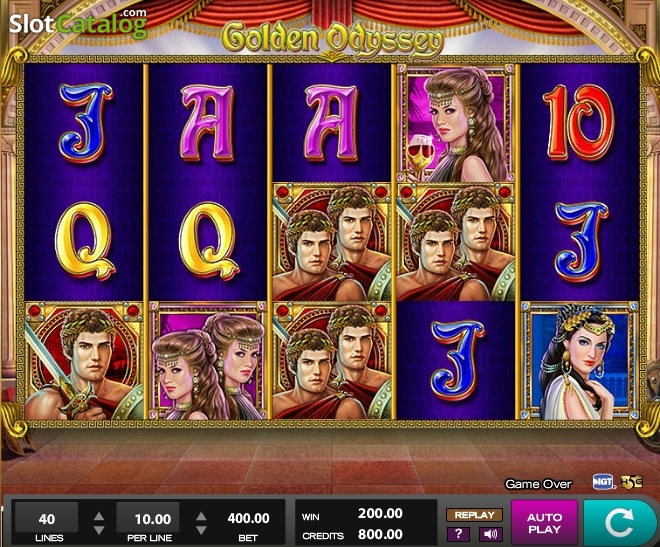Increase the number of lines with up arrow

click(x=99, y=516)
